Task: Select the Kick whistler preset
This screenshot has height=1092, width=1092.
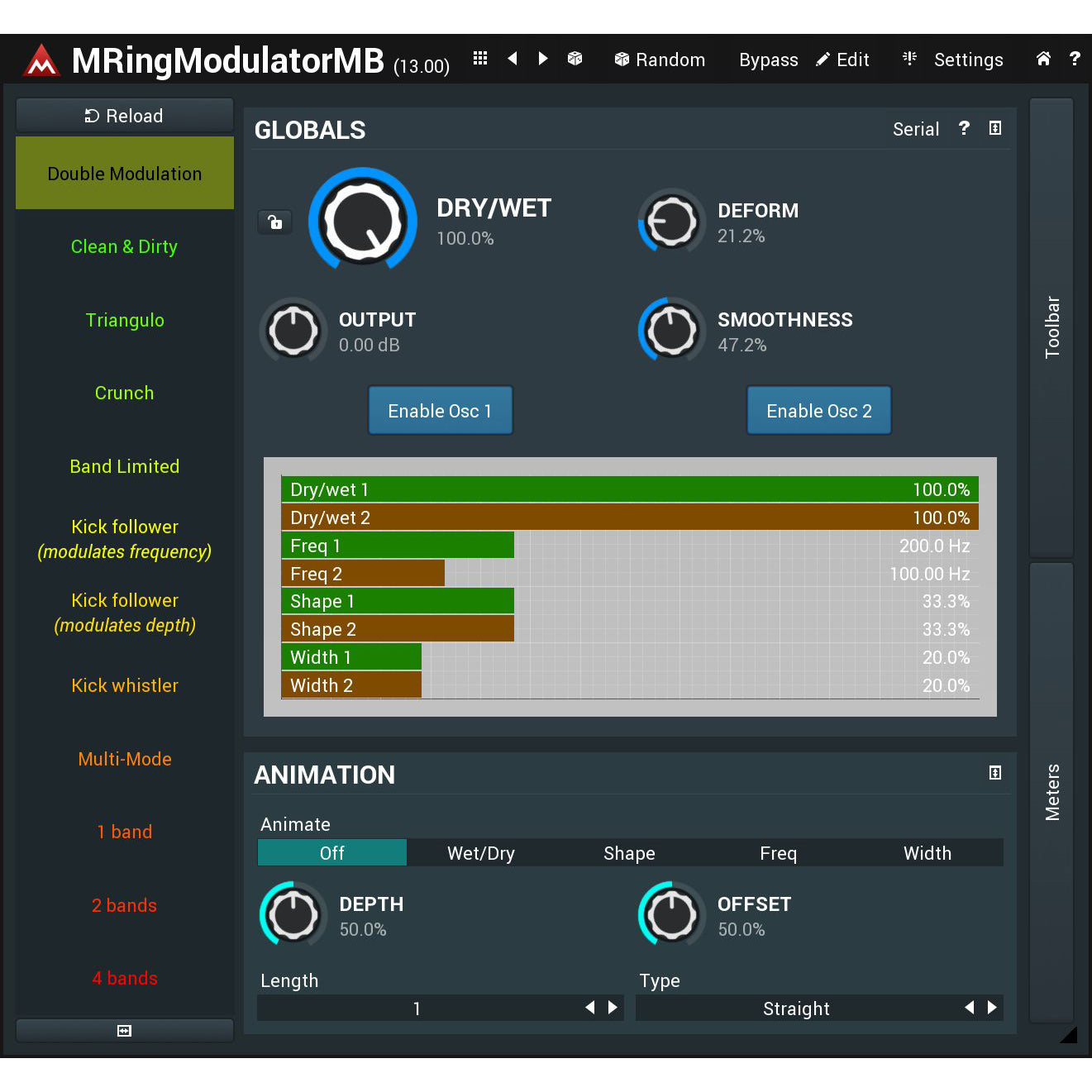Action: 124,685
